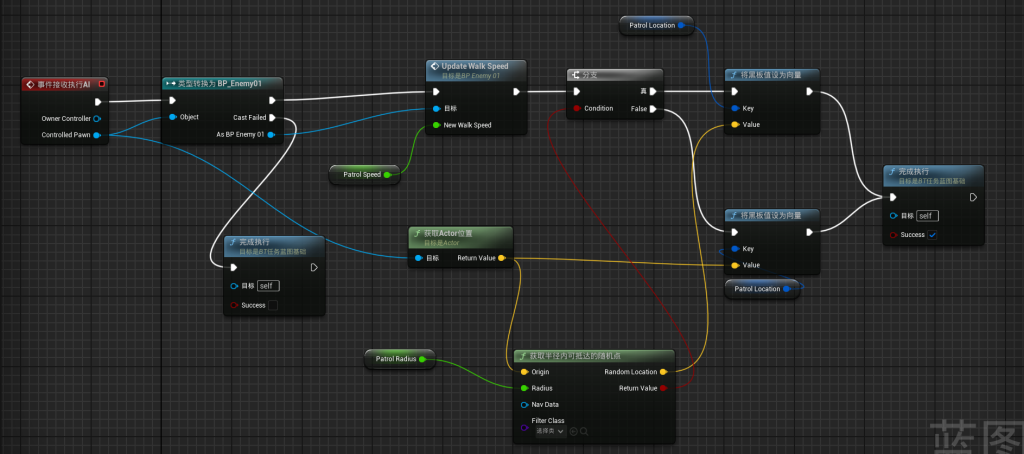The image size is (1024, 454).
Task: Enable the unchecked Success checkbox in lower-left node
Action: [273, 305]
